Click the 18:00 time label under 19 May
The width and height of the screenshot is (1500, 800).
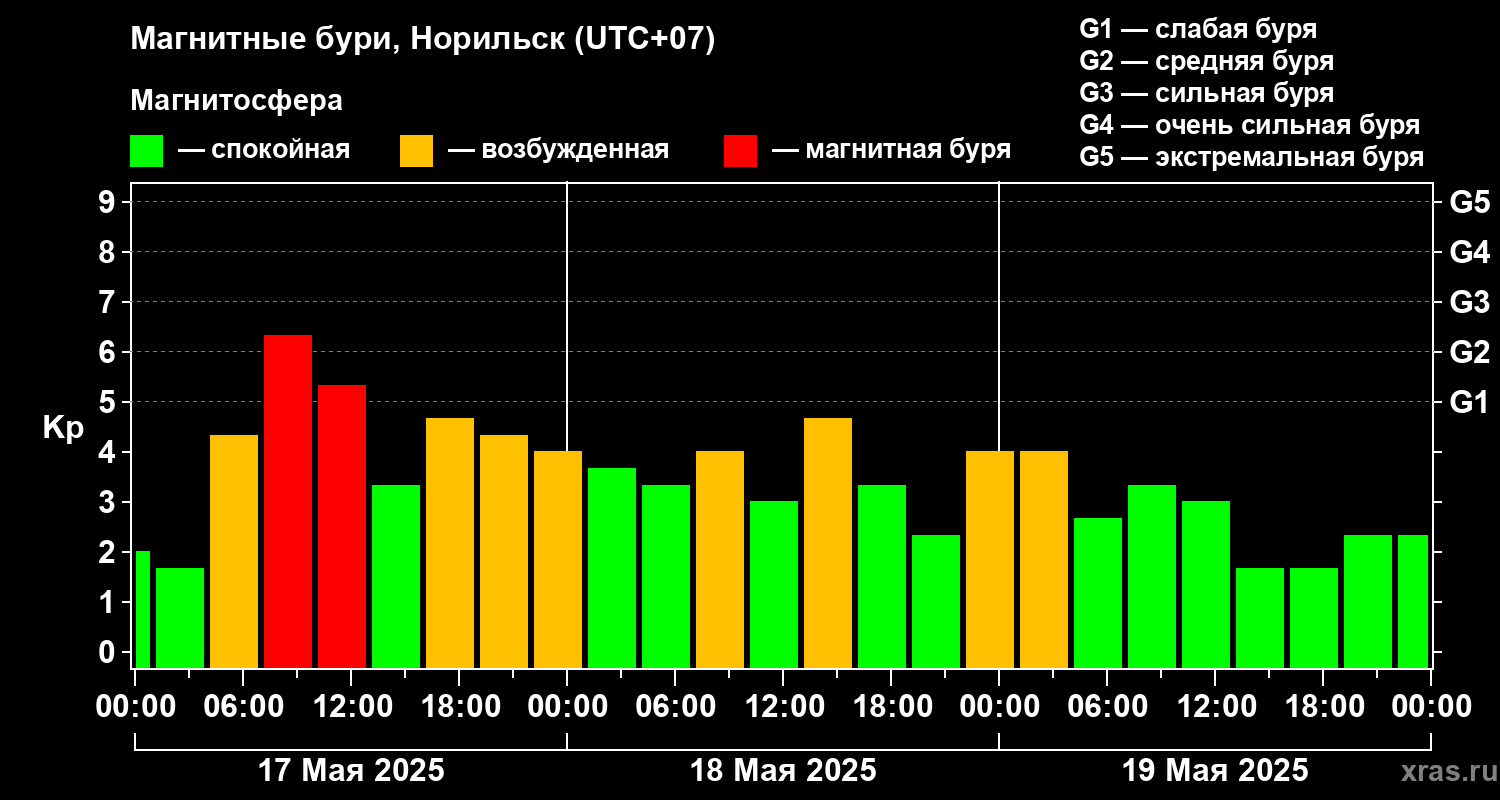point(1323,706)
